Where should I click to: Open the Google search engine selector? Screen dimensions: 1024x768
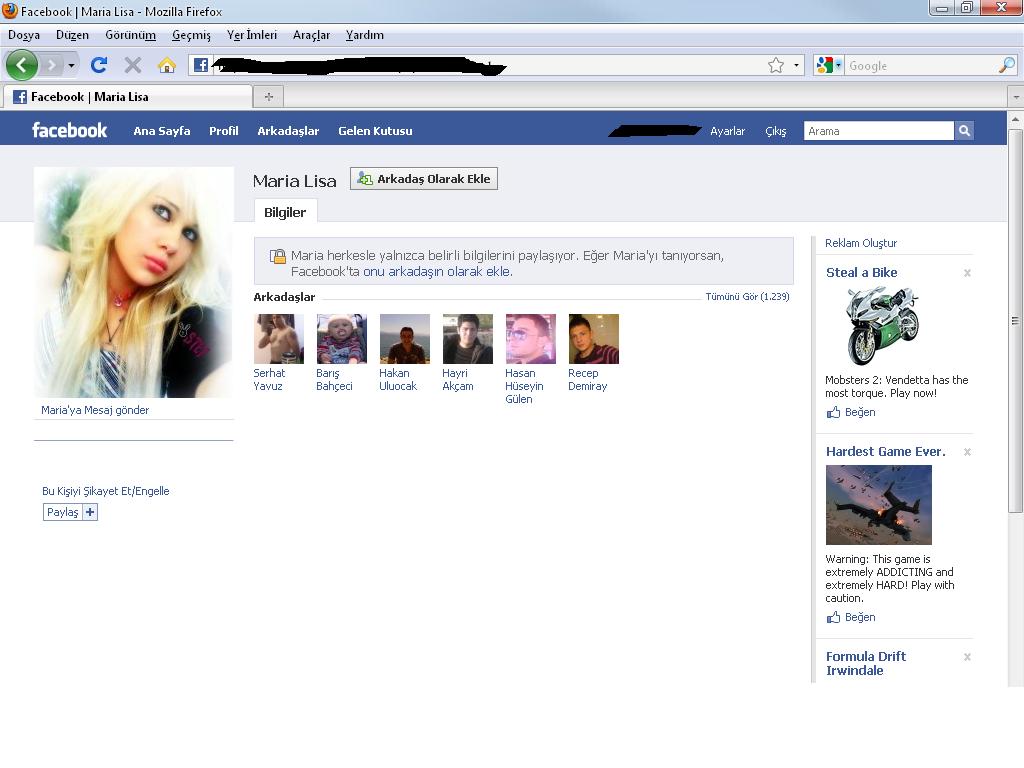(x=829, y=65)
